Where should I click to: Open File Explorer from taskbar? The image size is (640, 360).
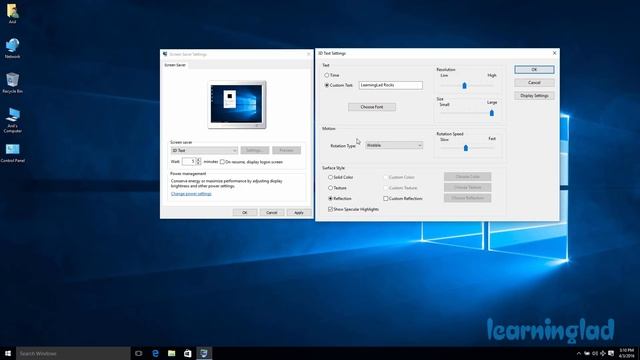171,353
